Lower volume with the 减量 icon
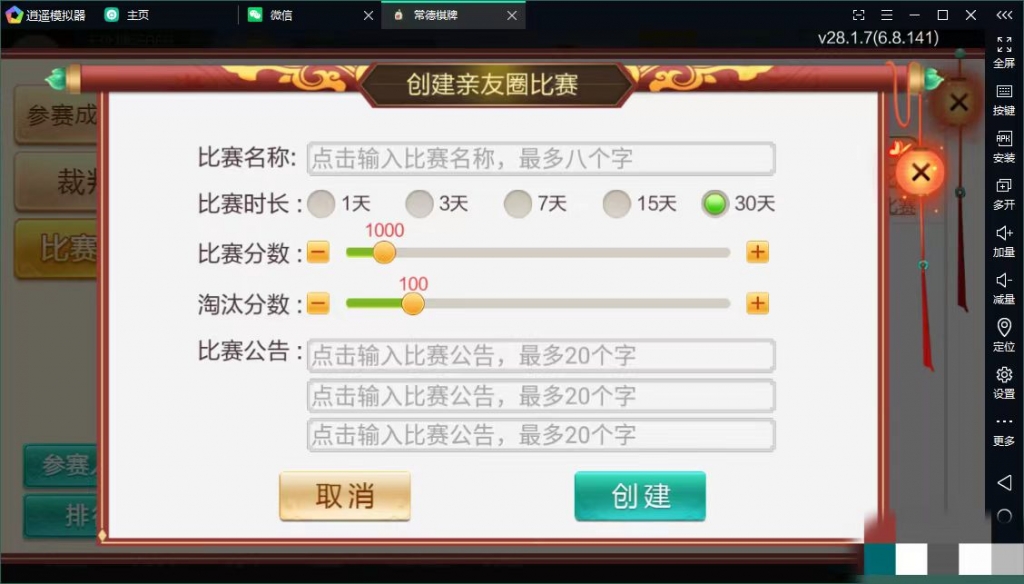This screenshot has width=1024, height=584. point(1004,289)
